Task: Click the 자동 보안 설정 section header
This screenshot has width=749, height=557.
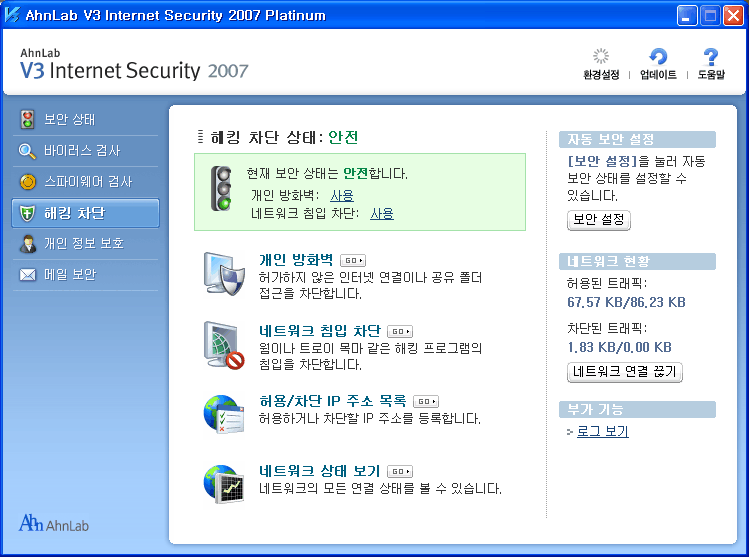Action: [x=637, y=139]
